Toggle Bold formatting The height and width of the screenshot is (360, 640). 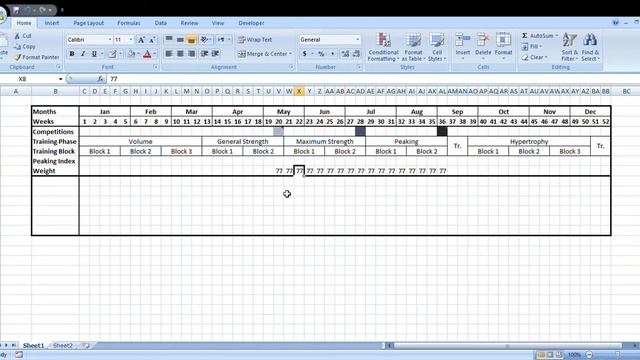point(72,53)
